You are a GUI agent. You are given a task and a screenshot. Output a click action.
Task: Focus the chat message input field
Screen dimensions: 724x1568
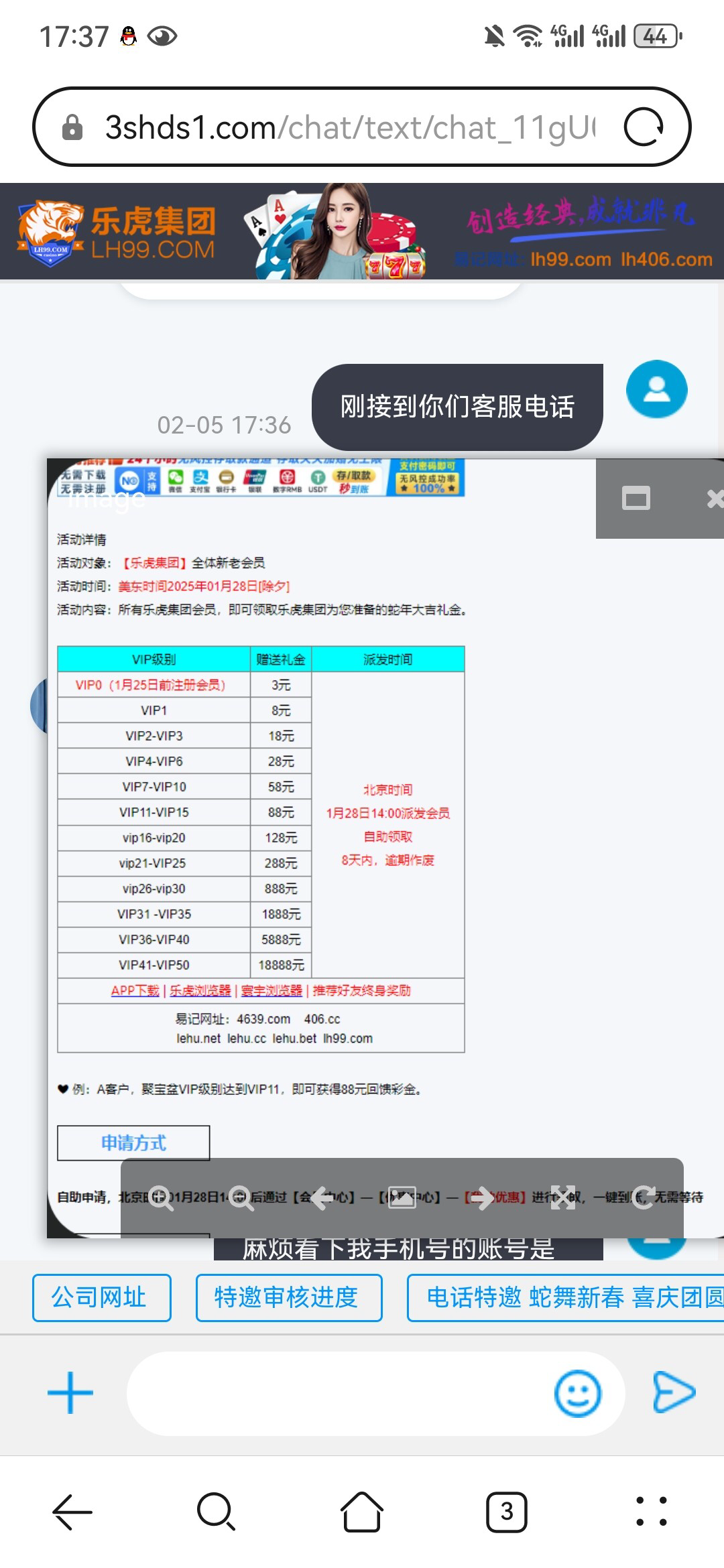[335, 1393]
